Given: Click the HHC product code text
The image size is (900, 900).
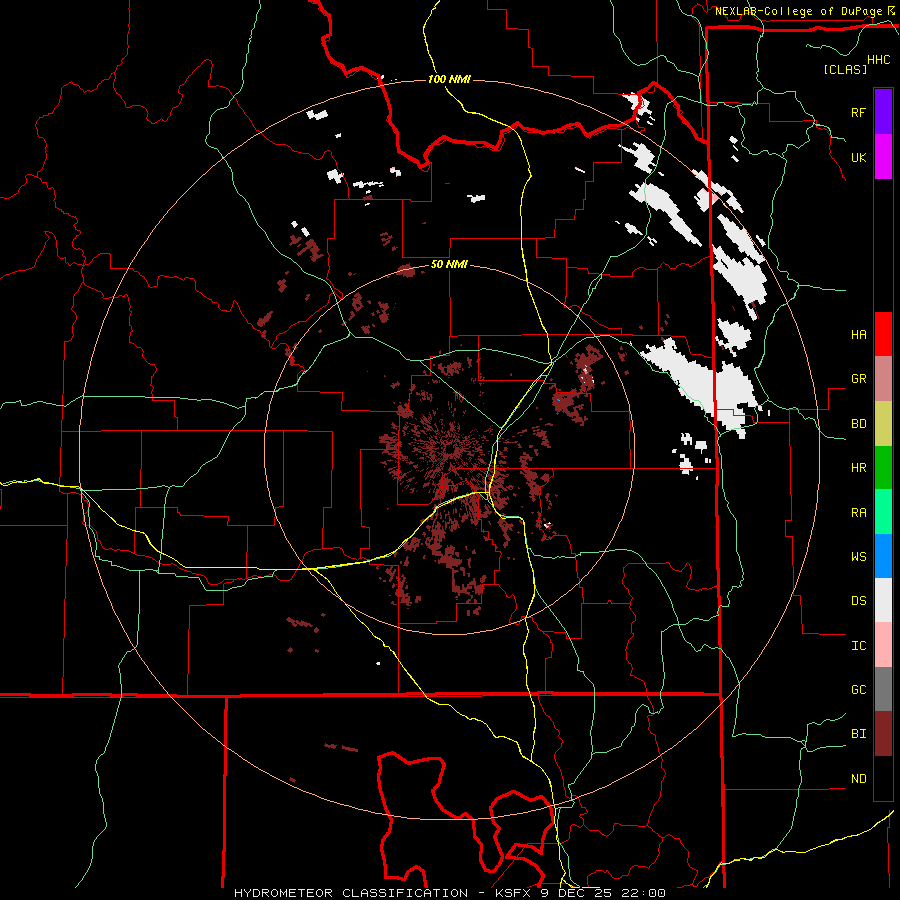Looking at the screenshot, I should [x=879, y=60].
